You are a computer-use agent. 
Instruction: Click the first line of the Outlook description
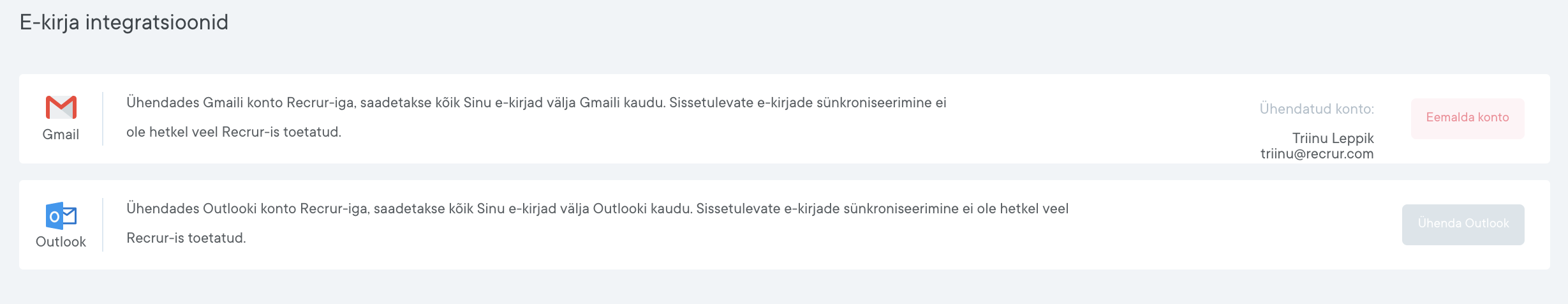coord(597,209)
